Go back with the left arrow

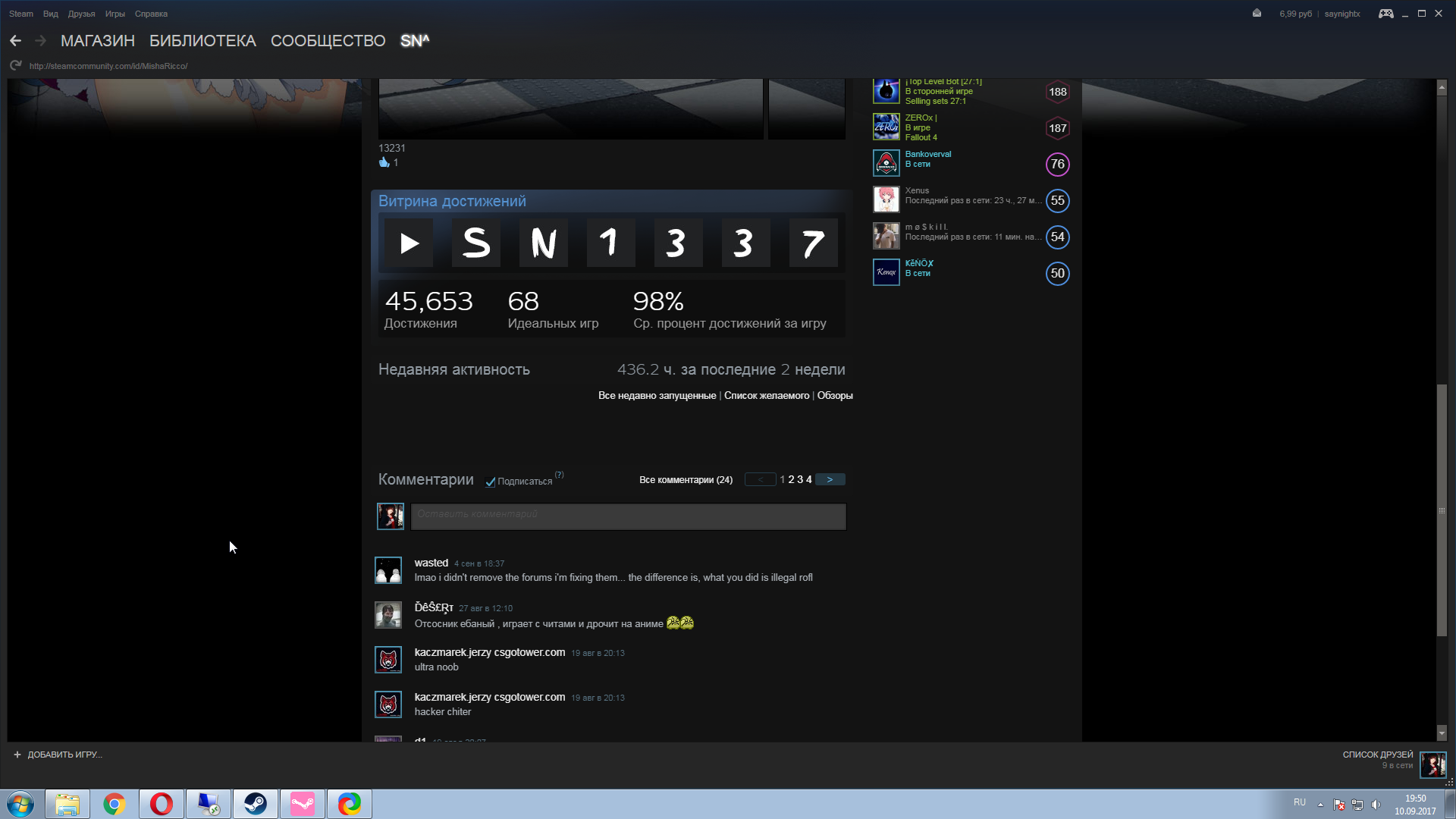click(15, 41)
